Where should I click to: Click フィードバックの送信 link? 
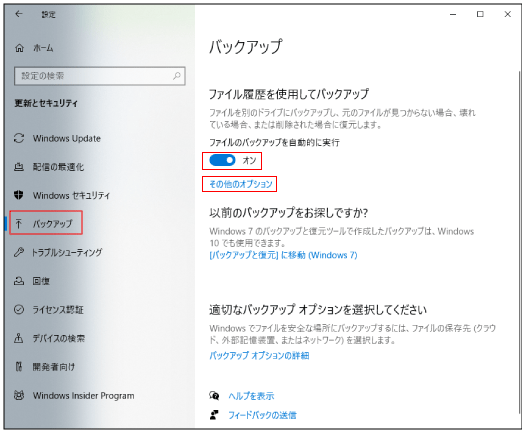262,415
